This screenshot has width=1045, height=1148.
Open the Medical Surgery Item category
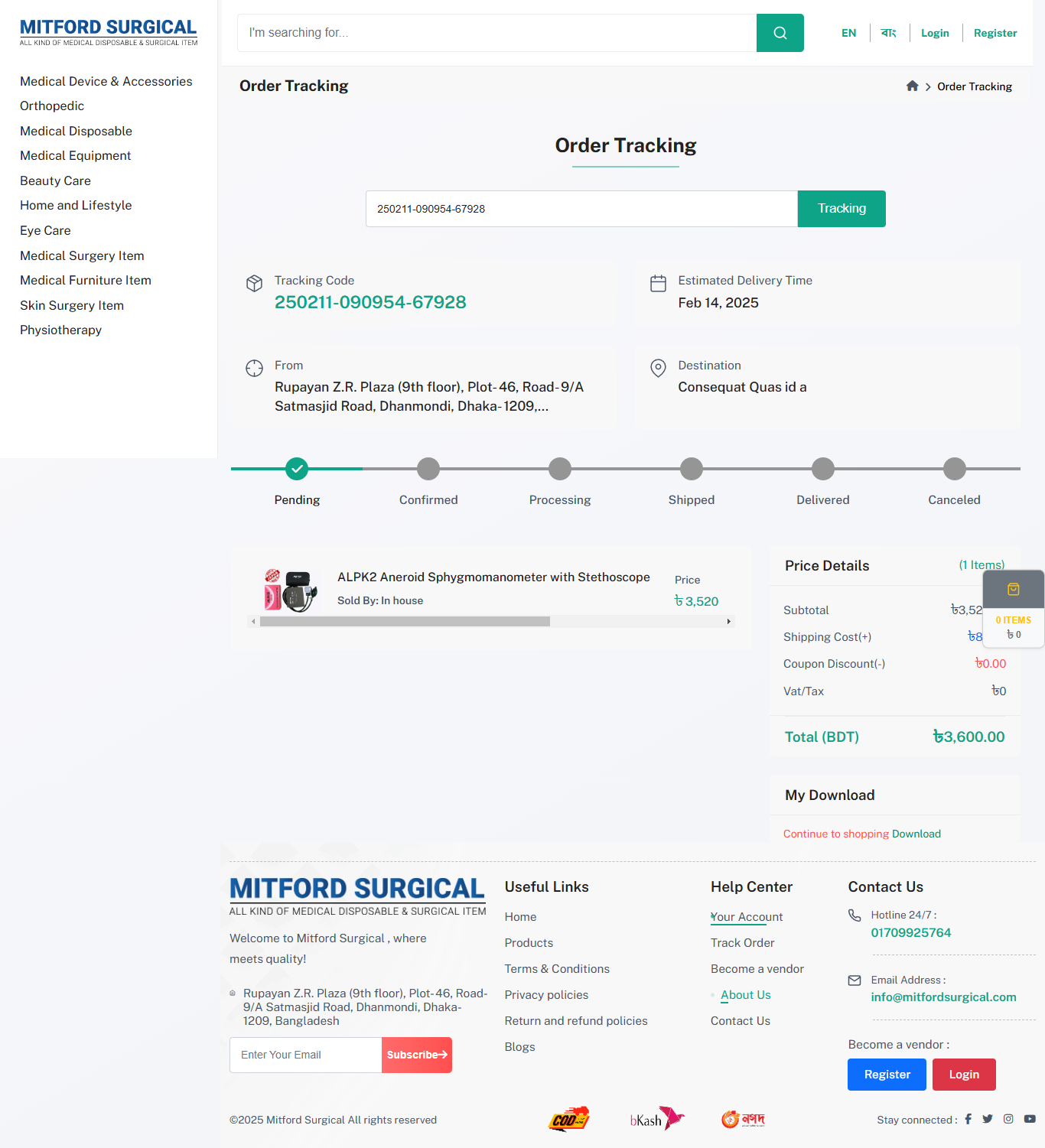(x=82, y=255)
